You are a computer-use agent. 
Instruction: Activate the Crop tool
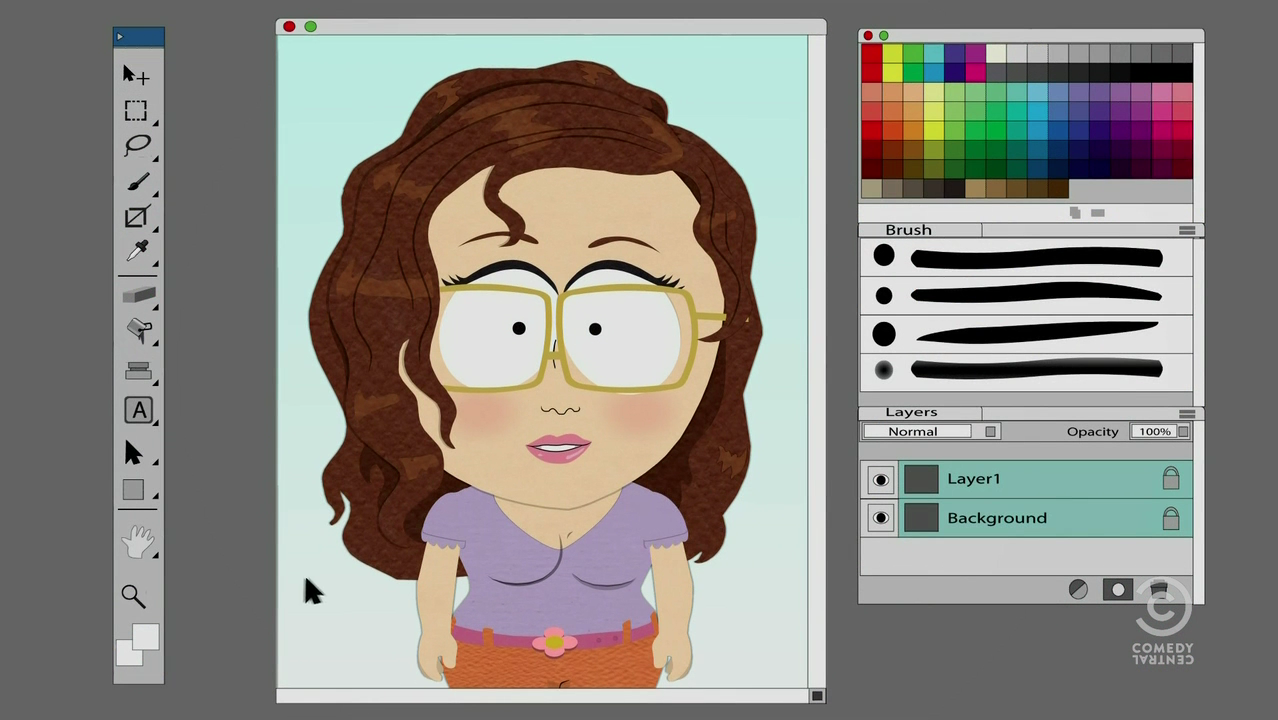point(137,217)
